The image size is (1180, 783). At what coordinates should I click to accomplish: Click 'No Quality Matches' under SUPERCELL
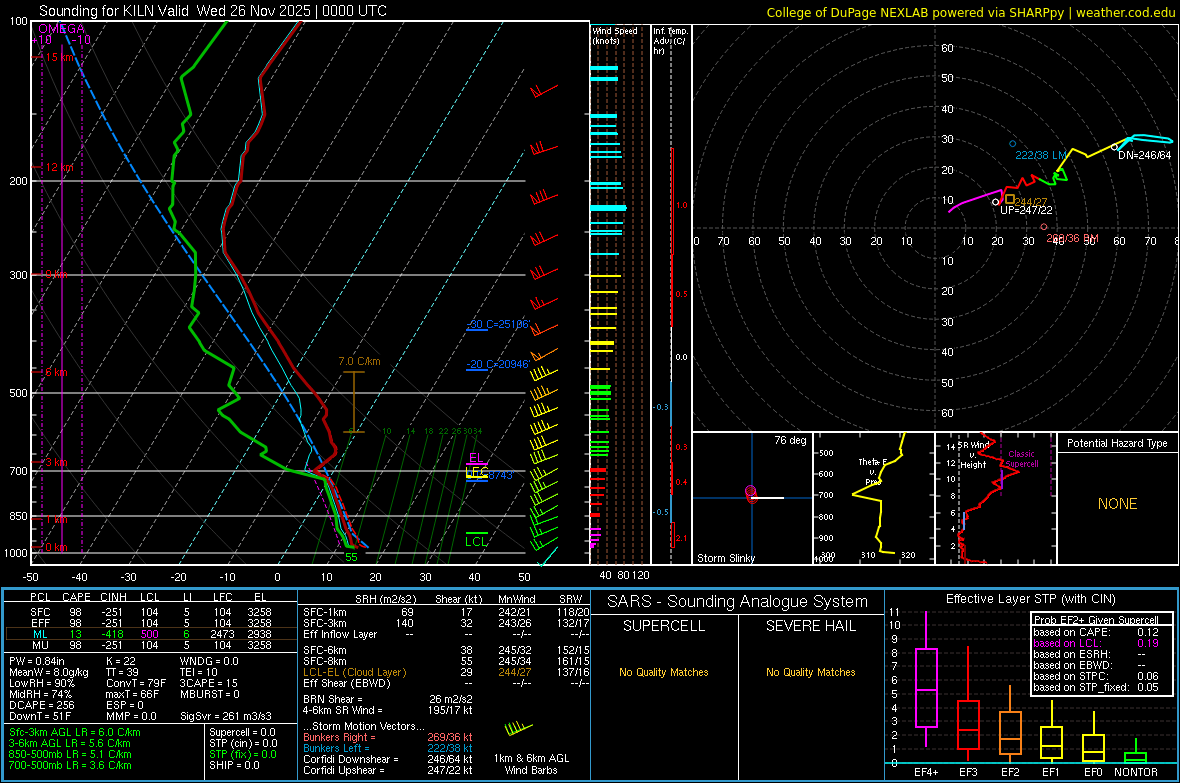[664, 672]
